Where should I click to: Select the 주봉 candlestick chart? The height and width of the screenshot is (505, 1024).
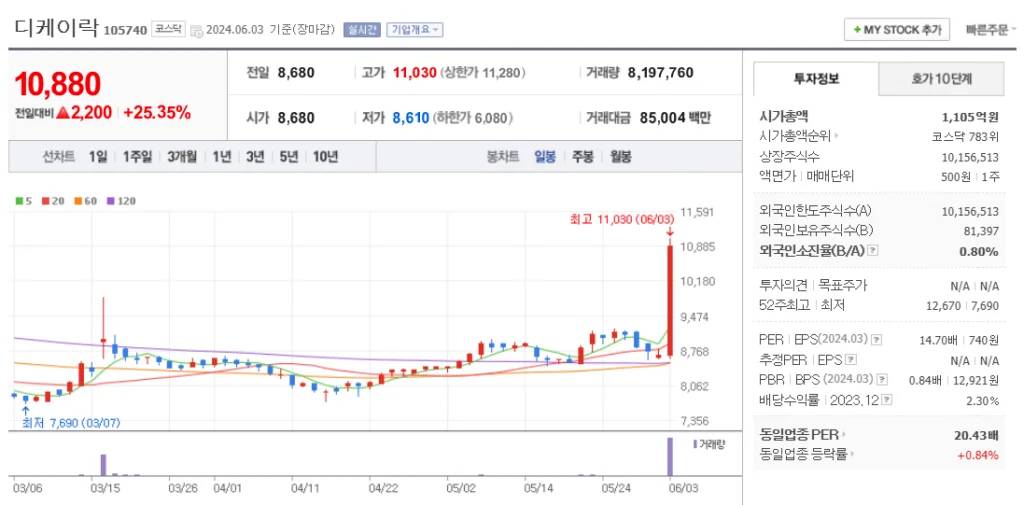point(583,157)
